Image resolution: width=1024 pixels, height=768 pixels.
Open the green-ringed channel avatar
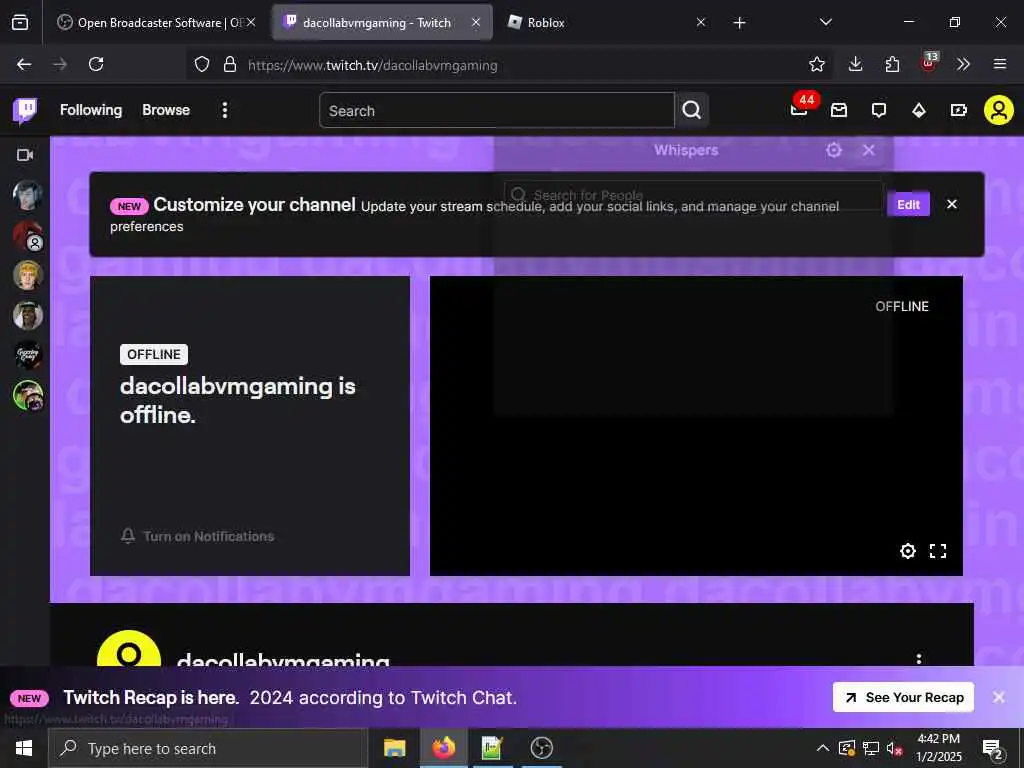tap(28, 396)
